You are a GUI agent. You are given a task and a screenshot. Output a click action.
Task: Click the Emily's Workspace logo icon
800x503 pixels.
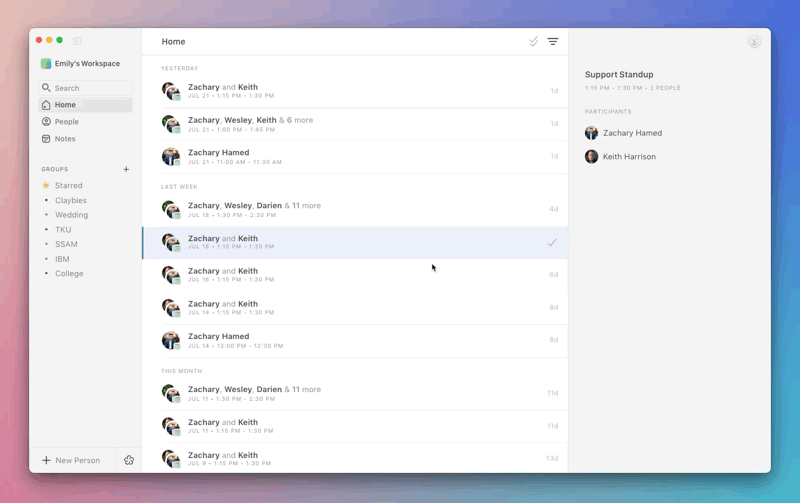point(46,63)
